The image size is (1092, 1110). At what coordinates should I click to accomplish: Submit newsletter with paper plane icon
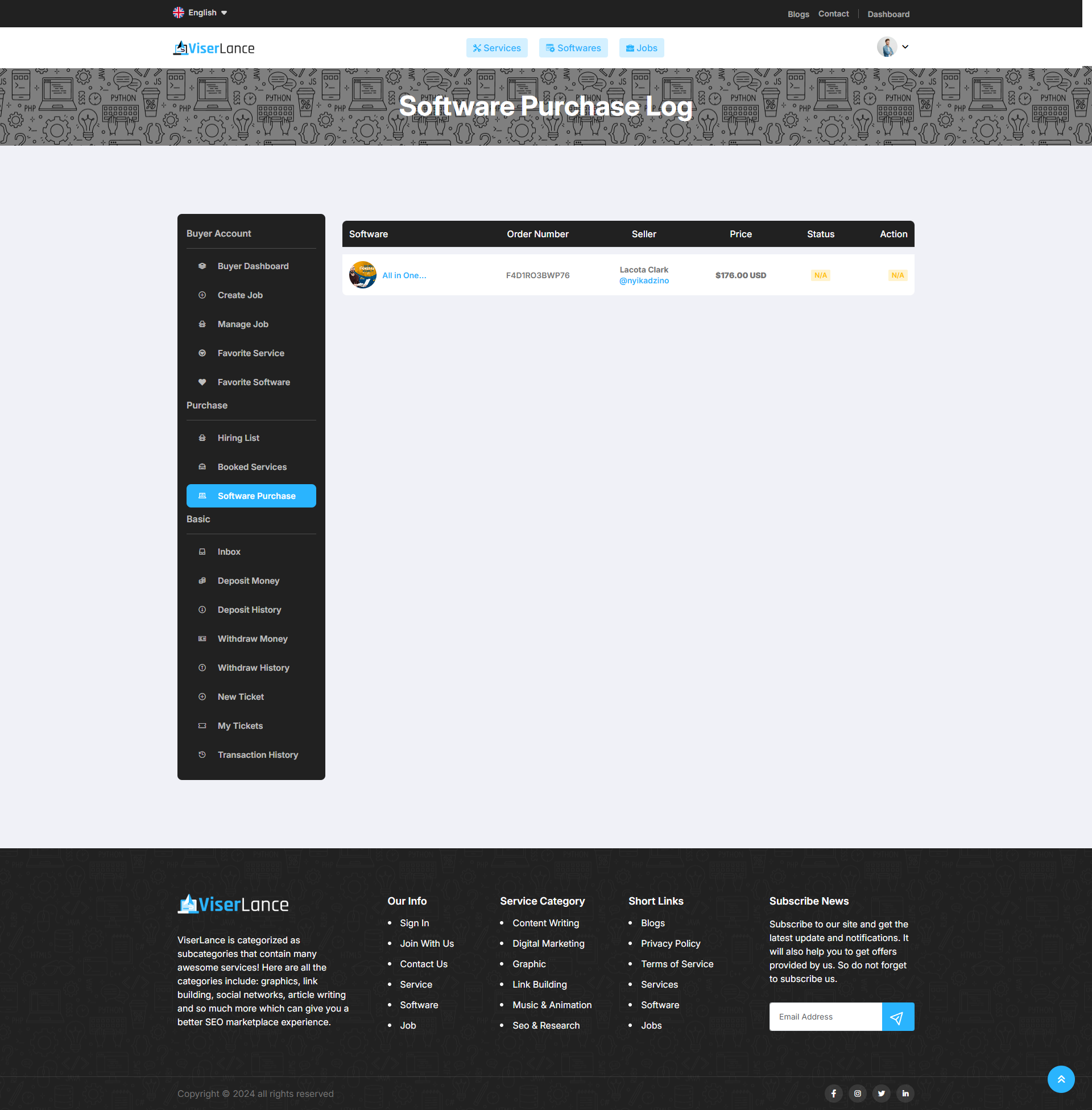pos(897,1017)
